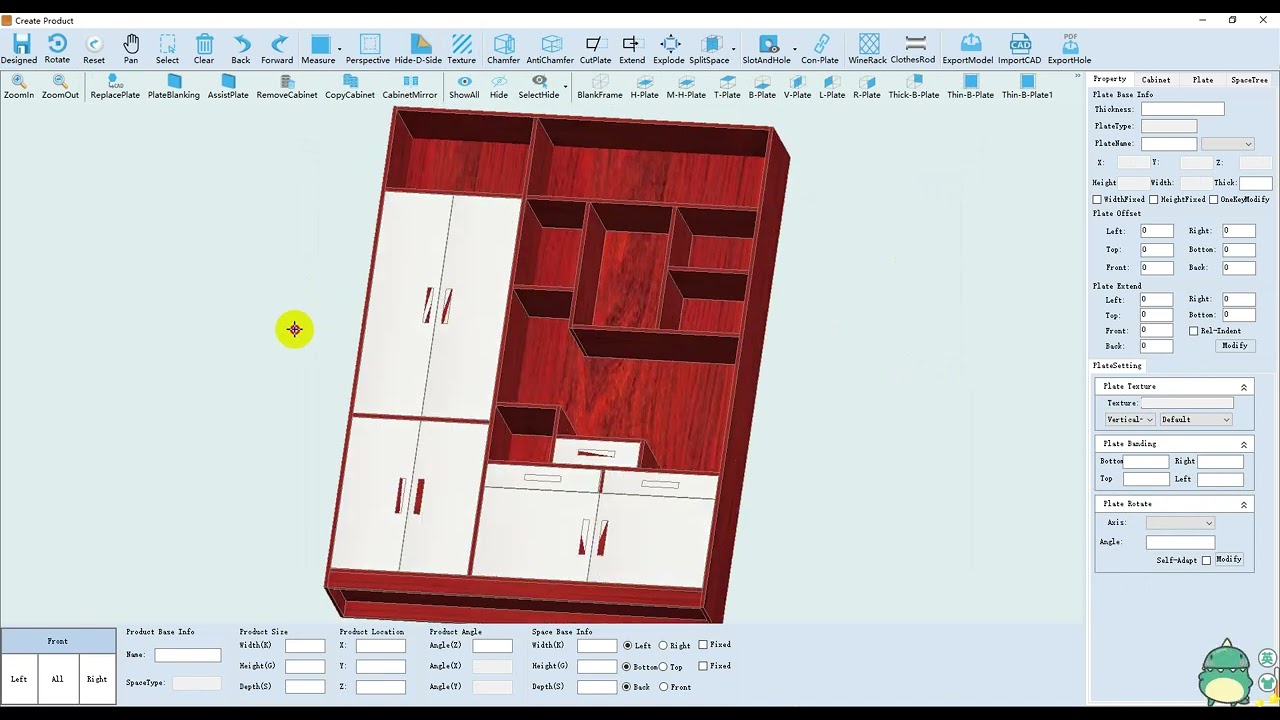
Task: Switch to the Cabinet tab
Action: tap(1156, 79)
